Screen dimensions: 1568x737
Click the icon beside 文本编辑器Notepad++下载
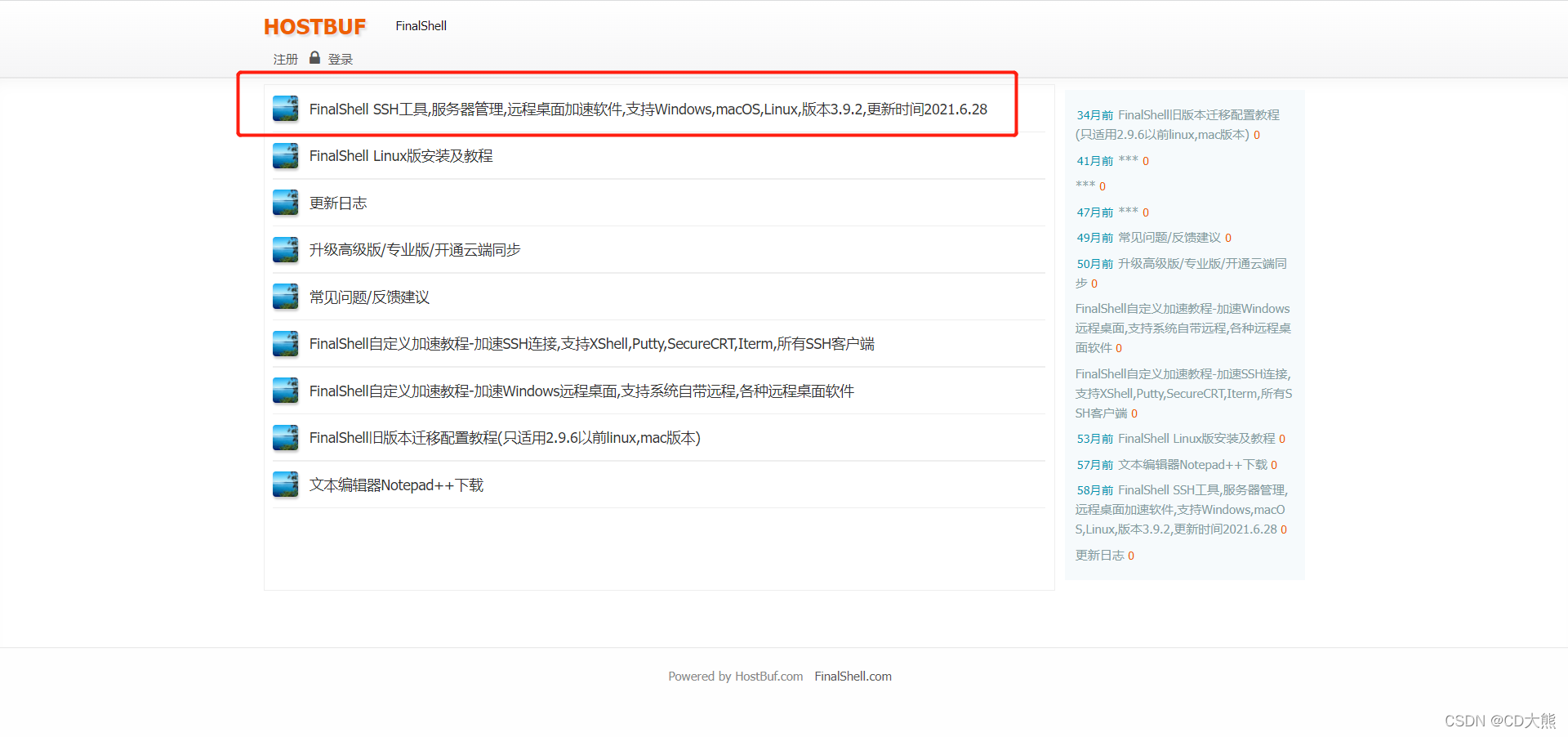[x=285, y=485]
